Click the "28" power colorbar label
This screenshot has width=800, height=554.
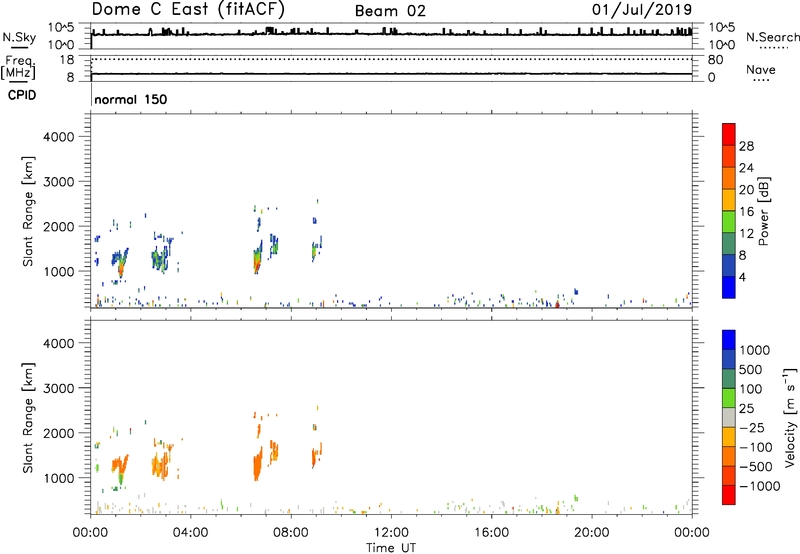click(746, 146)
